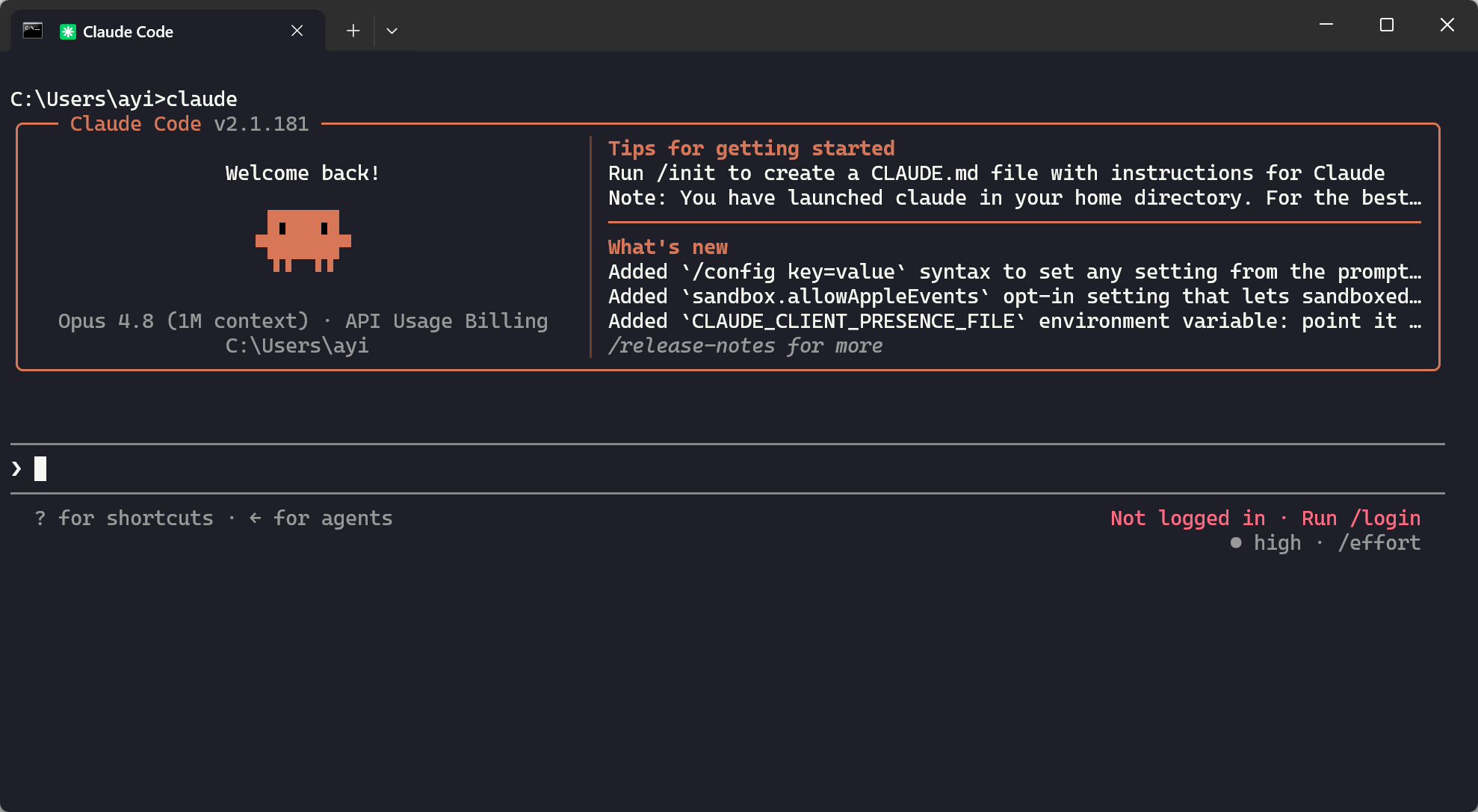The image size is (1478, 812).
Task: Click 'Opus 4.8 (1M context)' model label
Action: tap(184, 321)
